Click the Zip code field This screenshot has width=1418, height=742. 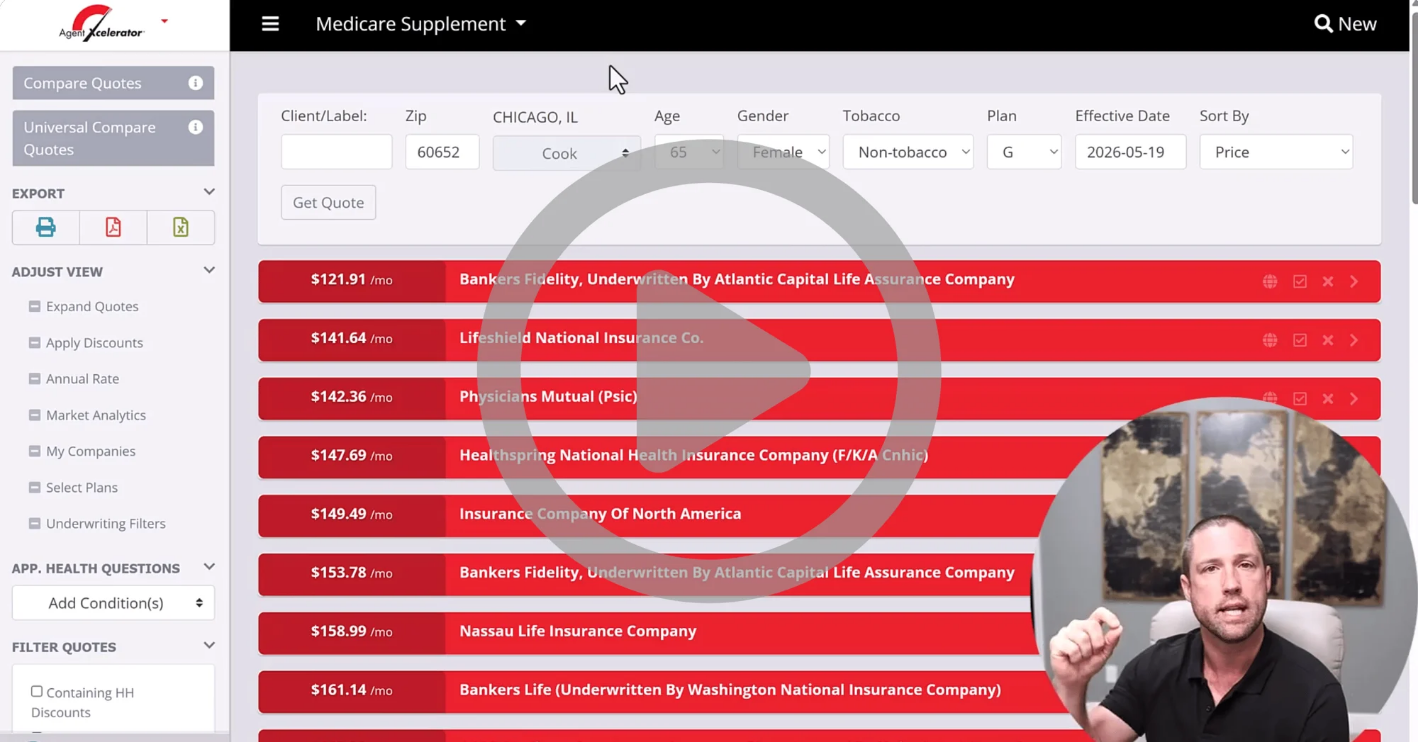(442, 152)
